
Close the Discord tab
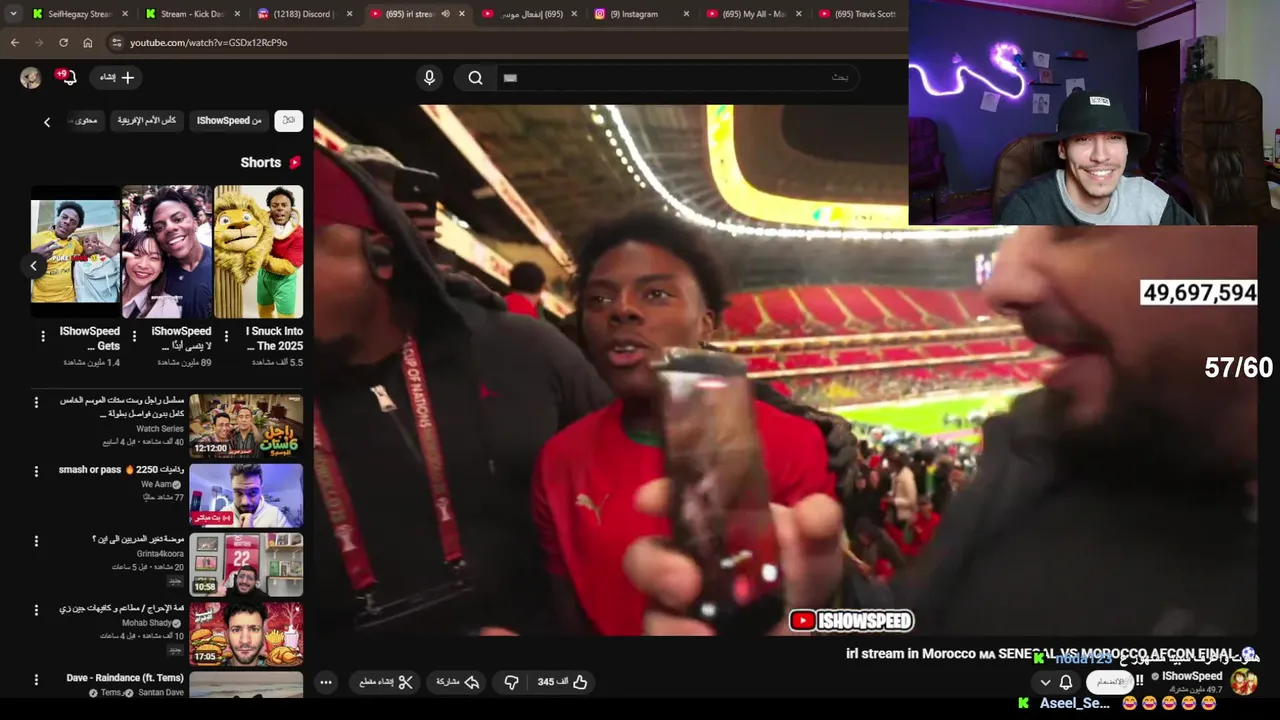pos(349,14)
